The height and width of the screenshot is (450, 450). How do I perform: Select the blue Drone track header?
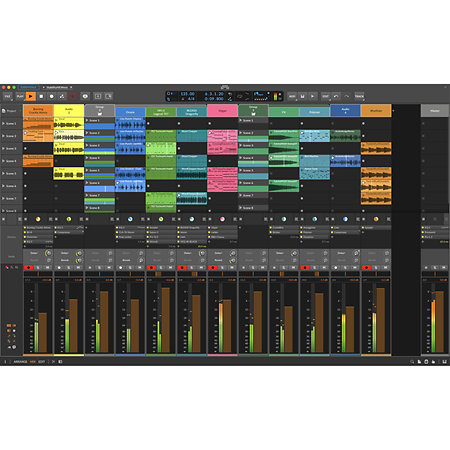(x=130, y=112)
